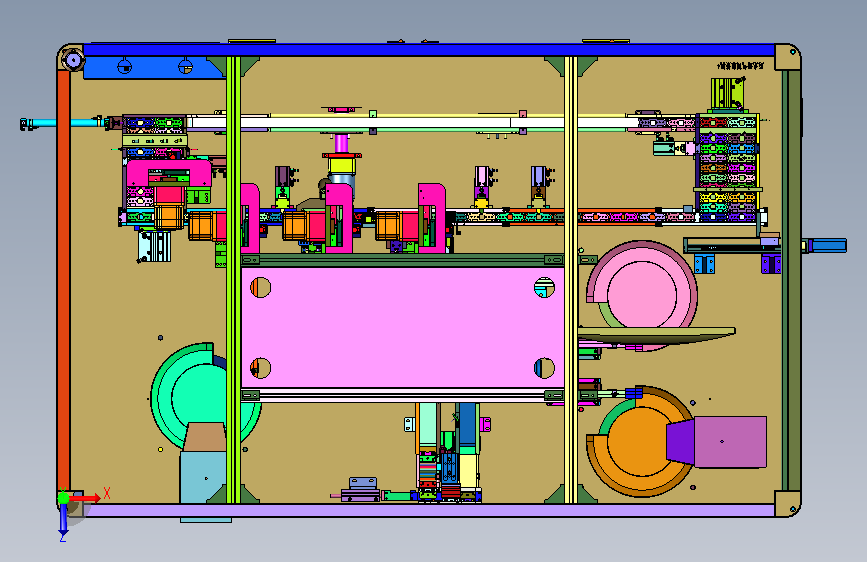Select bottom-right hole in pink plate
867x562 pixels.
point(544,368)
